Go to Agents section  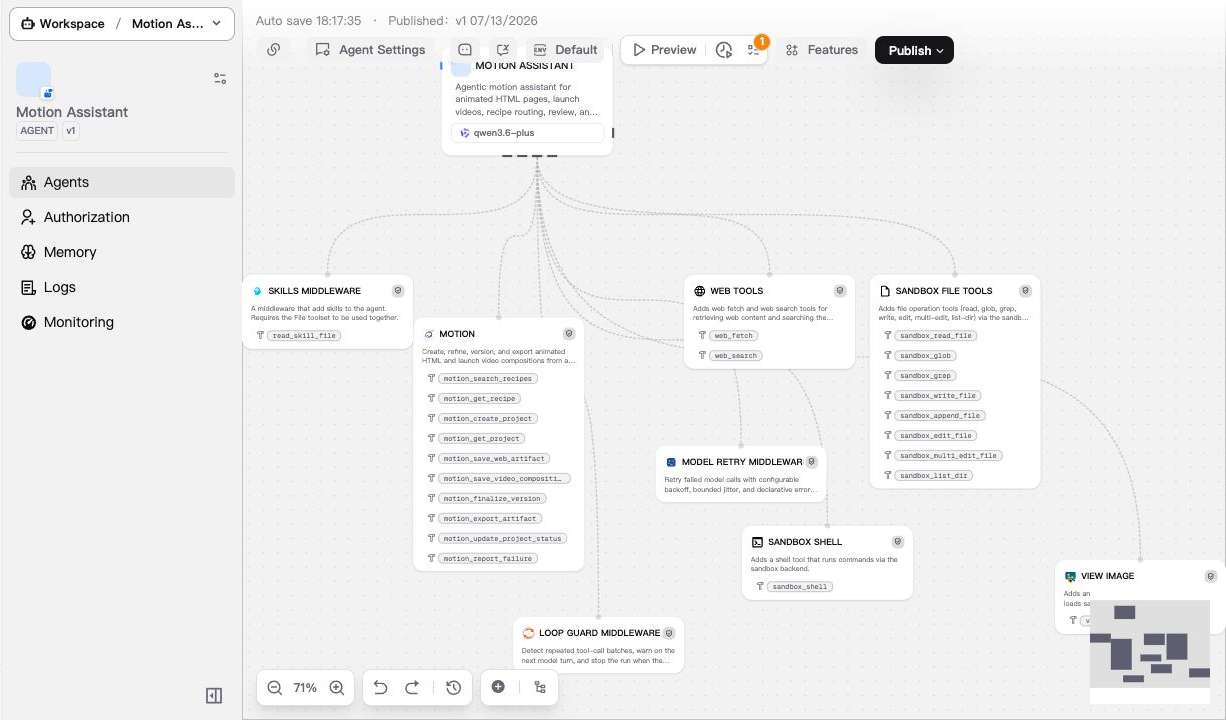pos(122,182)
